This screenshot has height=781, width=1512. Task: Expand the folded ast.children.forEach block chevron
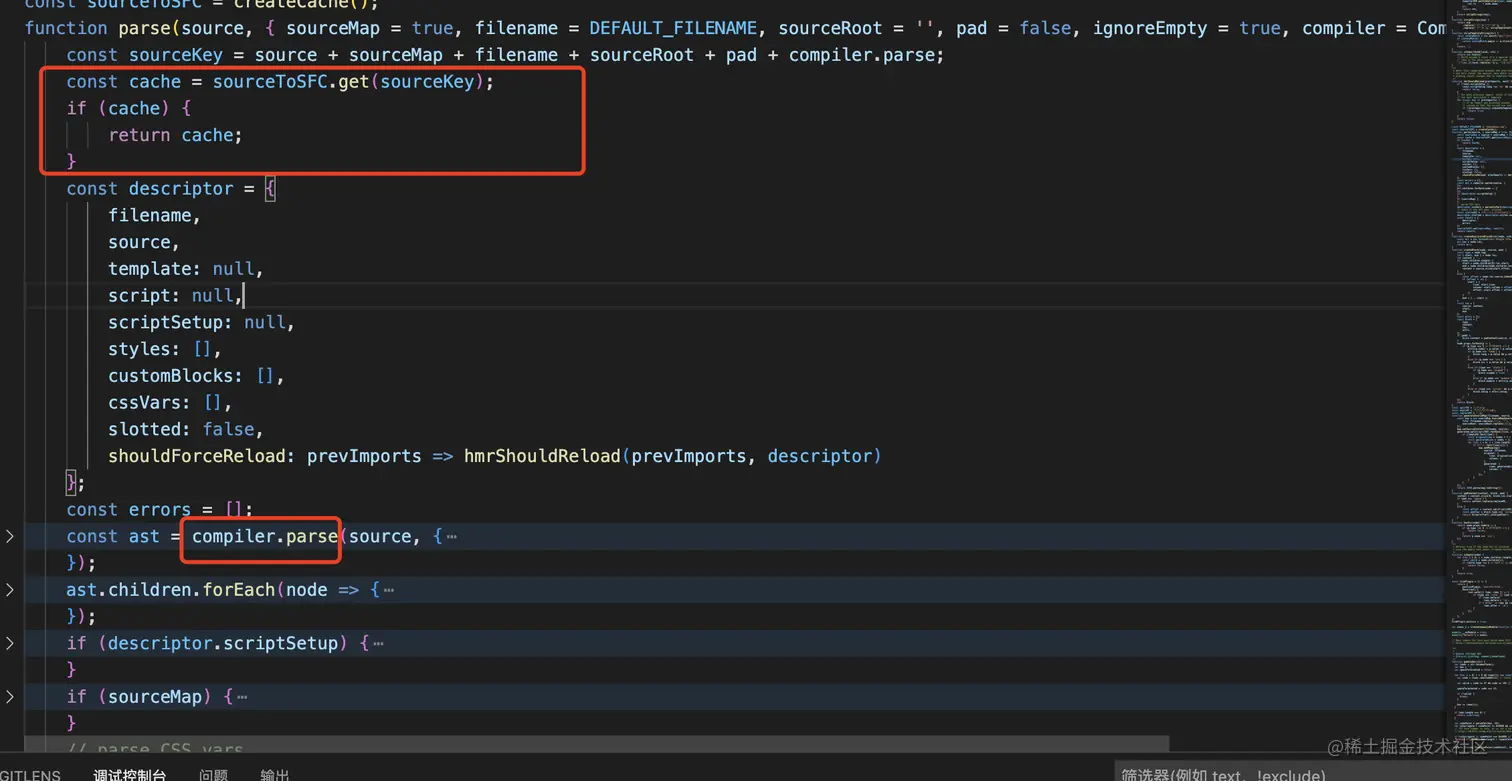(x=10, y=590)
